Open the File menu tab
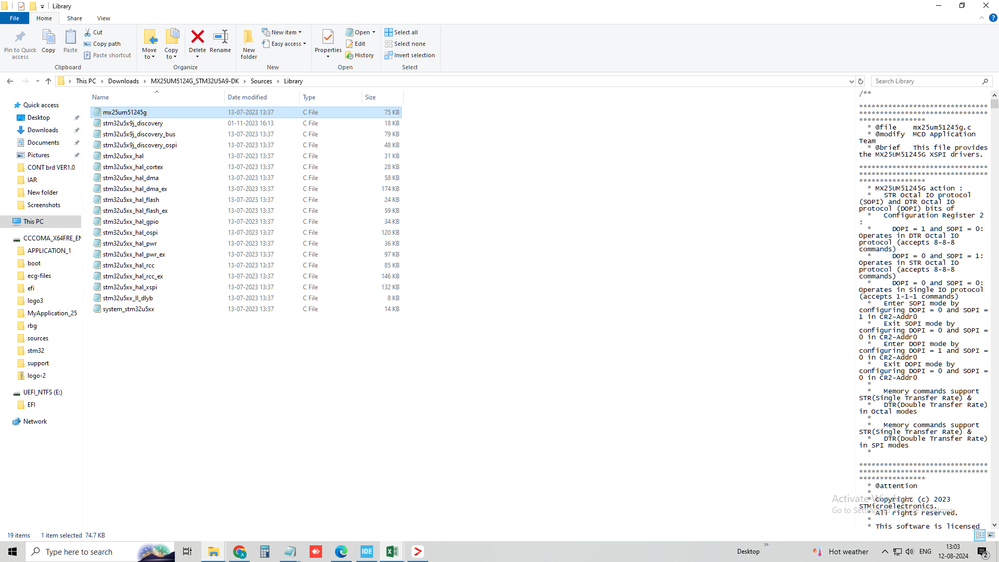The width and height of the screenshot is (999, 562). pyautogui.click(x=14, y=18)
